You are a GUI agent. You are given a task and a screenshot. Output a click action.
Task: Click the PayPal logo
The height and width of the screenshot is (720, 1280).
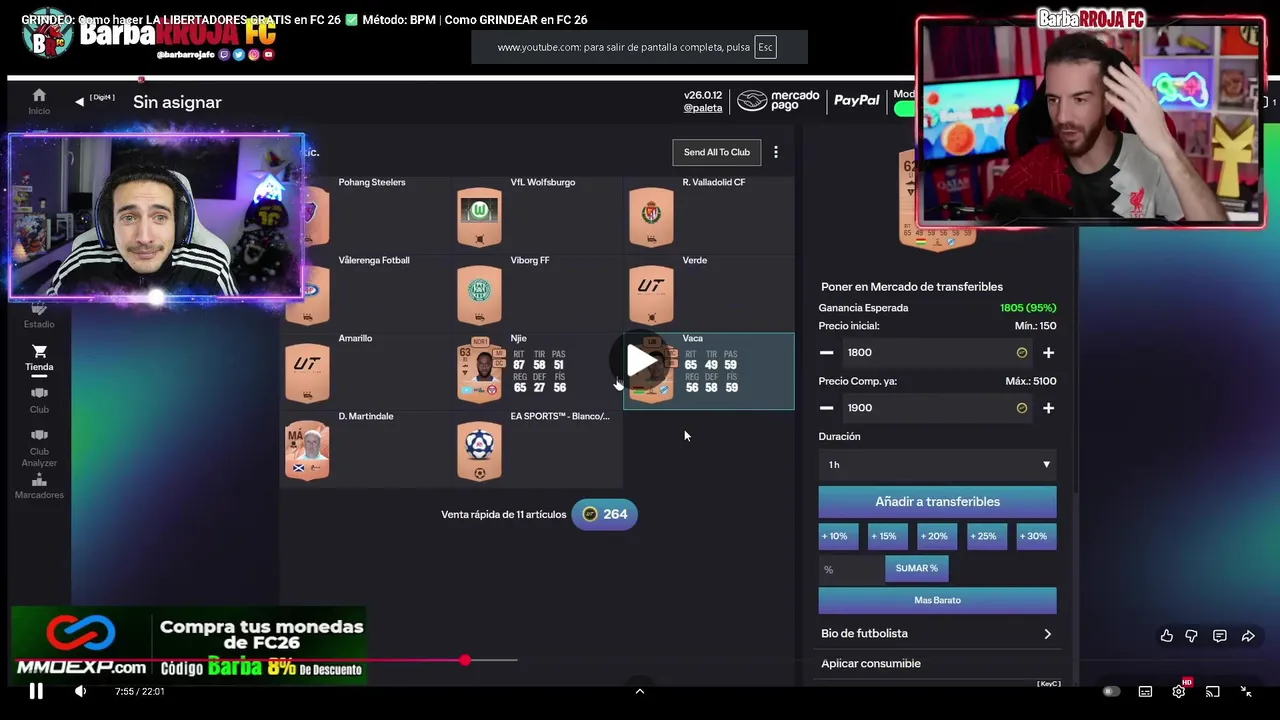point(856,101)
